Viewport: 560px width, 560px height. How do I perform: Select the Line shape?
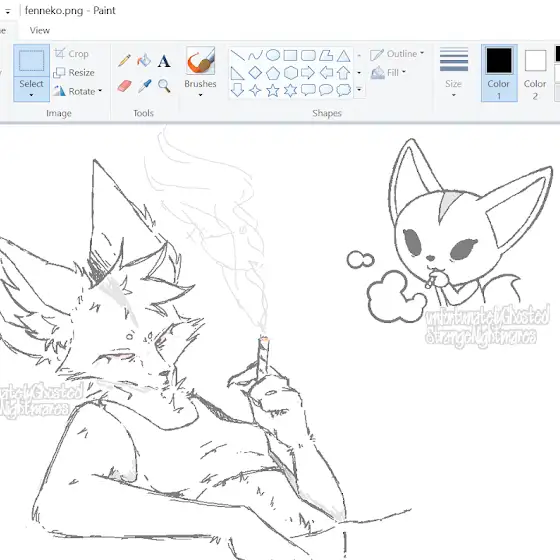(x=238, y=55)
